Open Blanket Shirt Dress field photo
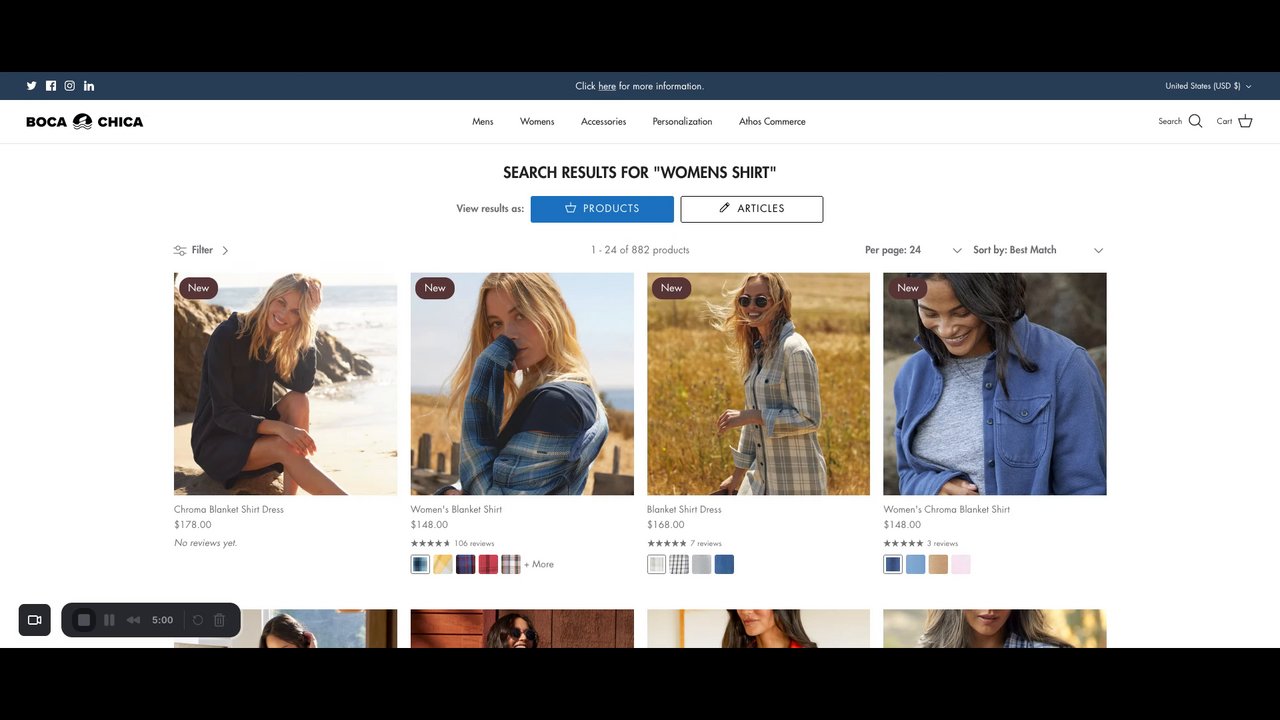This screenshot has height=720, width=1280. coord(758,384)
